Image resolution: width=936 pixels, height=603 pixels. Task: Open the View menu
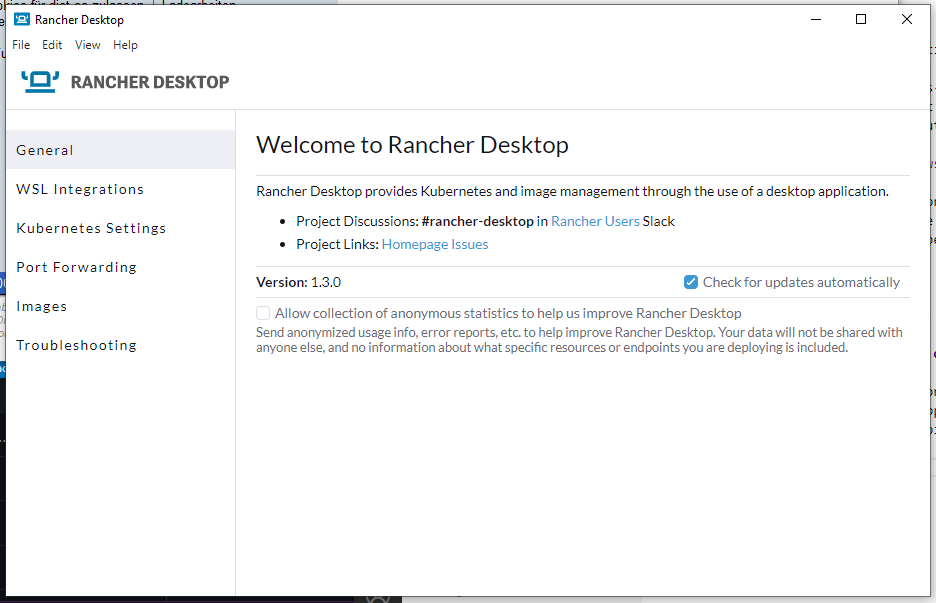87,44
